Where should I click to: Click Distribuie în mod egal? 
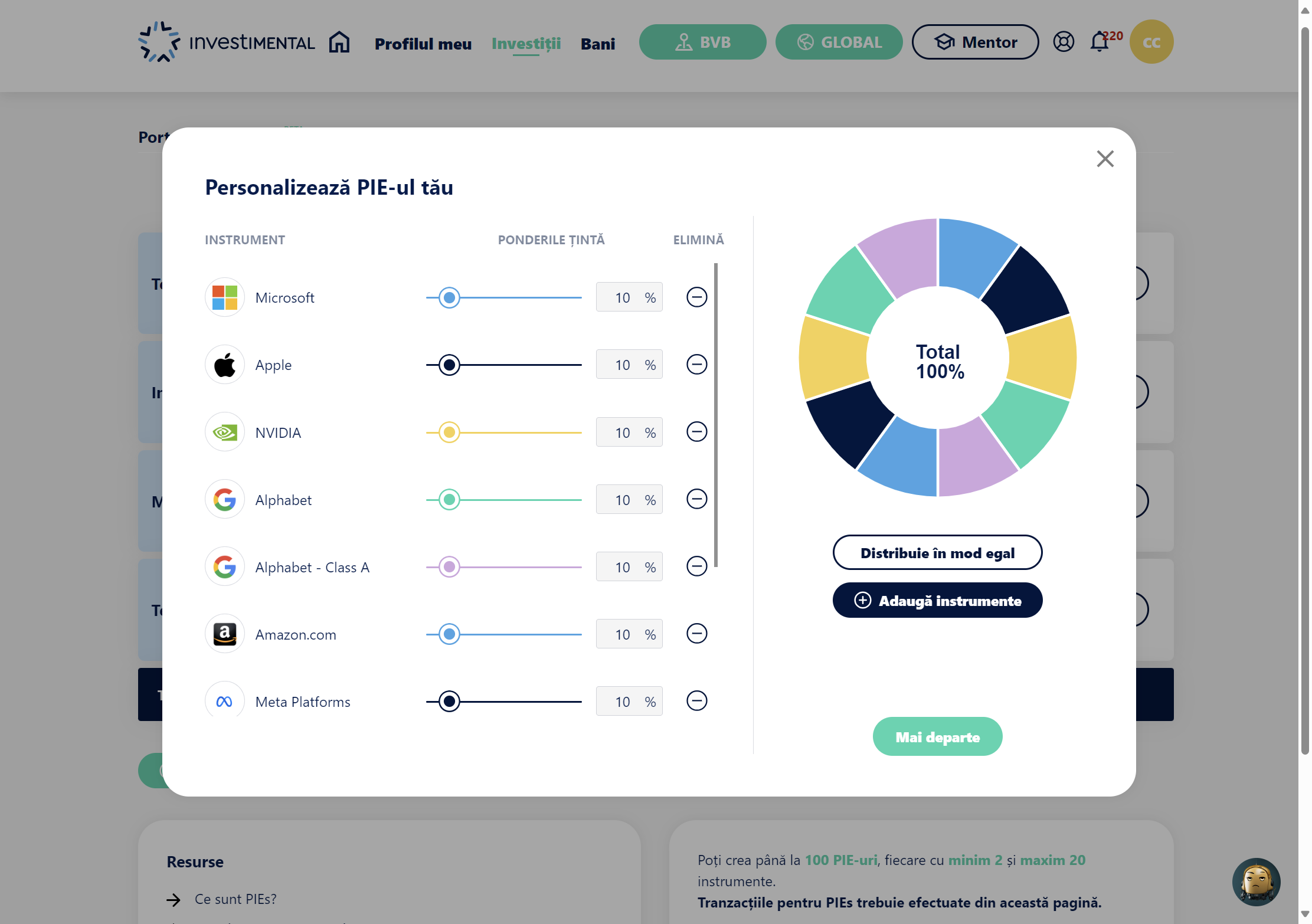(937, 552)
